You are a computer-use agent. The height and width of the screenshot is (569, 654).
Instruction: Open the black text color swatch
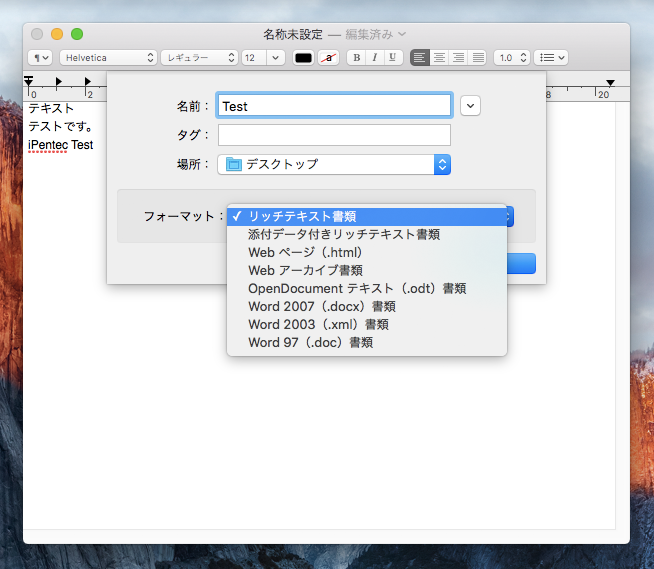[x=303, y=58]
